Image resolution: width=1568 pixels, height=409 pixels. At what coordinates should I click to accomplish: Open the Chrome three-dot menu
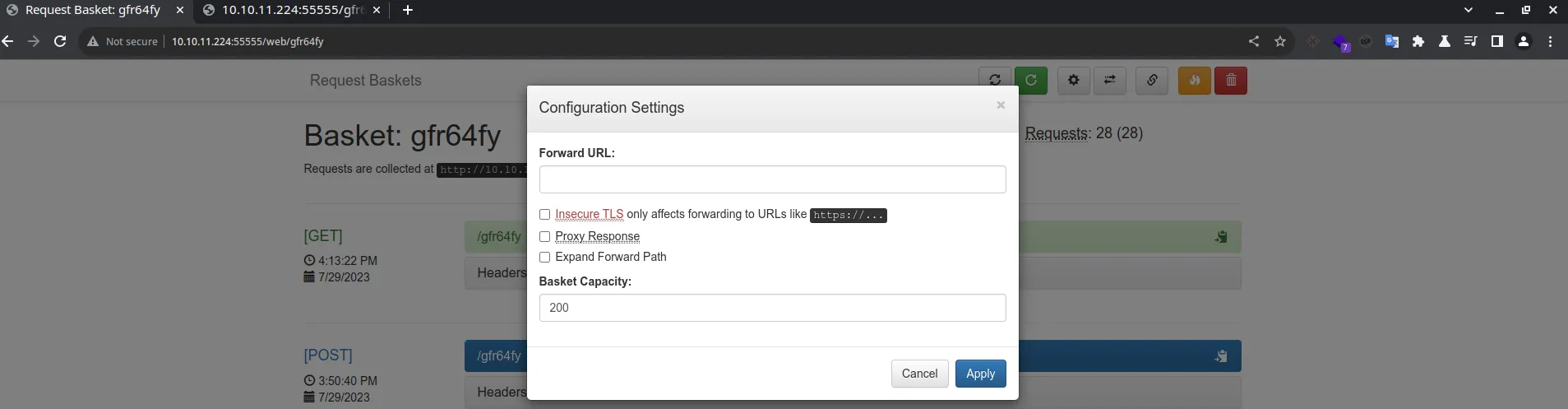click(1550, 41)
